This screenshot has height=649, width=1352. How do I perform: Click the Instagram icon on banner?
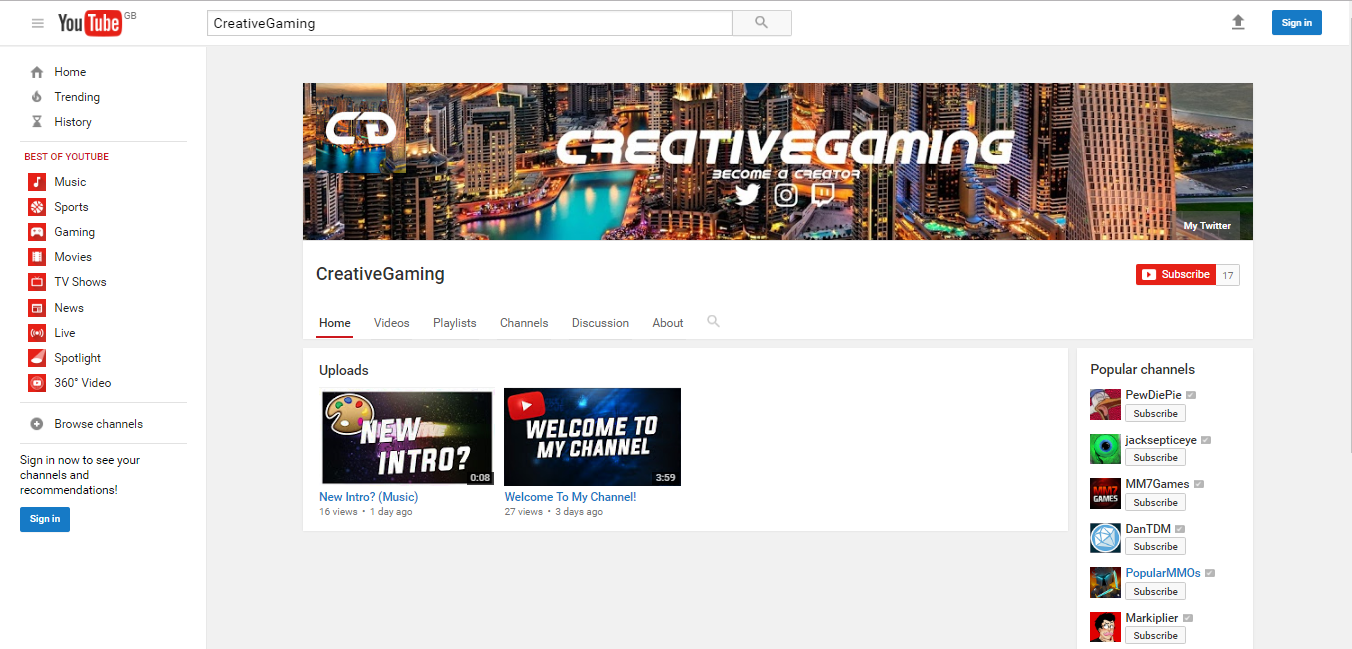click(x=786, y=195)
